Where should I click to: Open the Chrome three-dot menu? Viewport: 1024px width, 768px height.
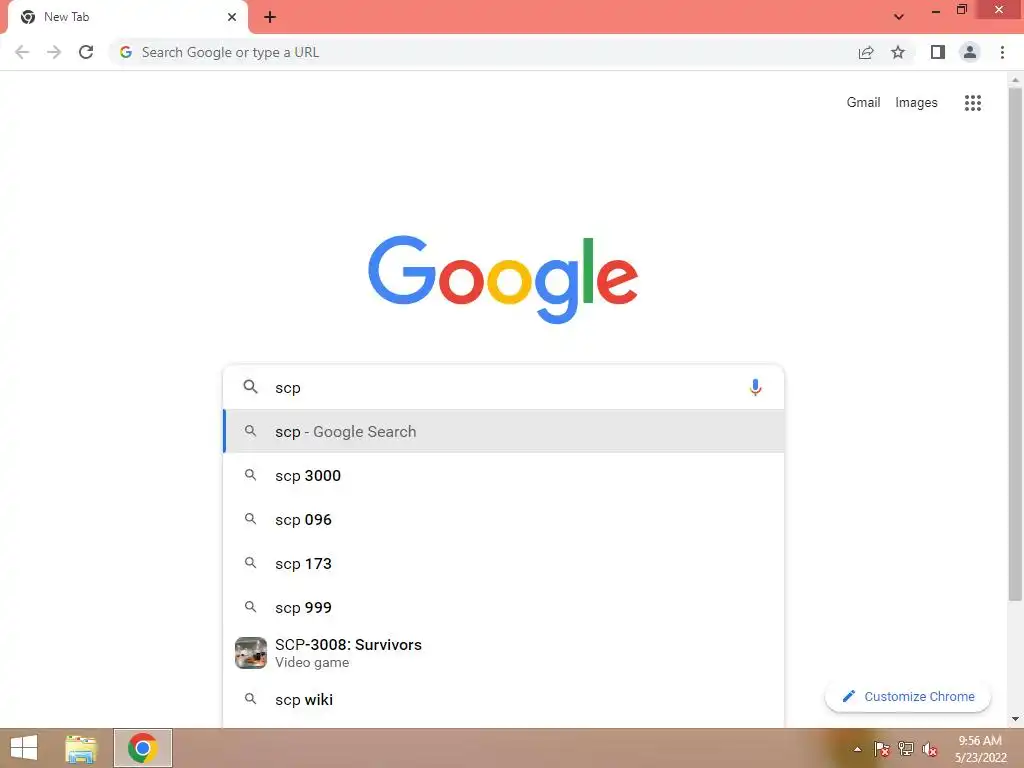1002,52
